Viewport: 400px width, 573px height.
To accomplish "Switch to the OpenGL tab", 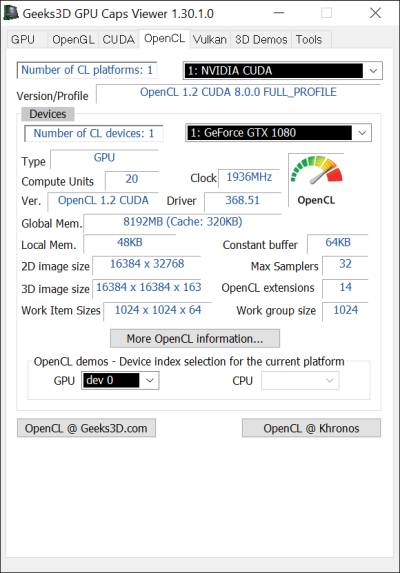I will pyautogui.click(x=73, y=39).
